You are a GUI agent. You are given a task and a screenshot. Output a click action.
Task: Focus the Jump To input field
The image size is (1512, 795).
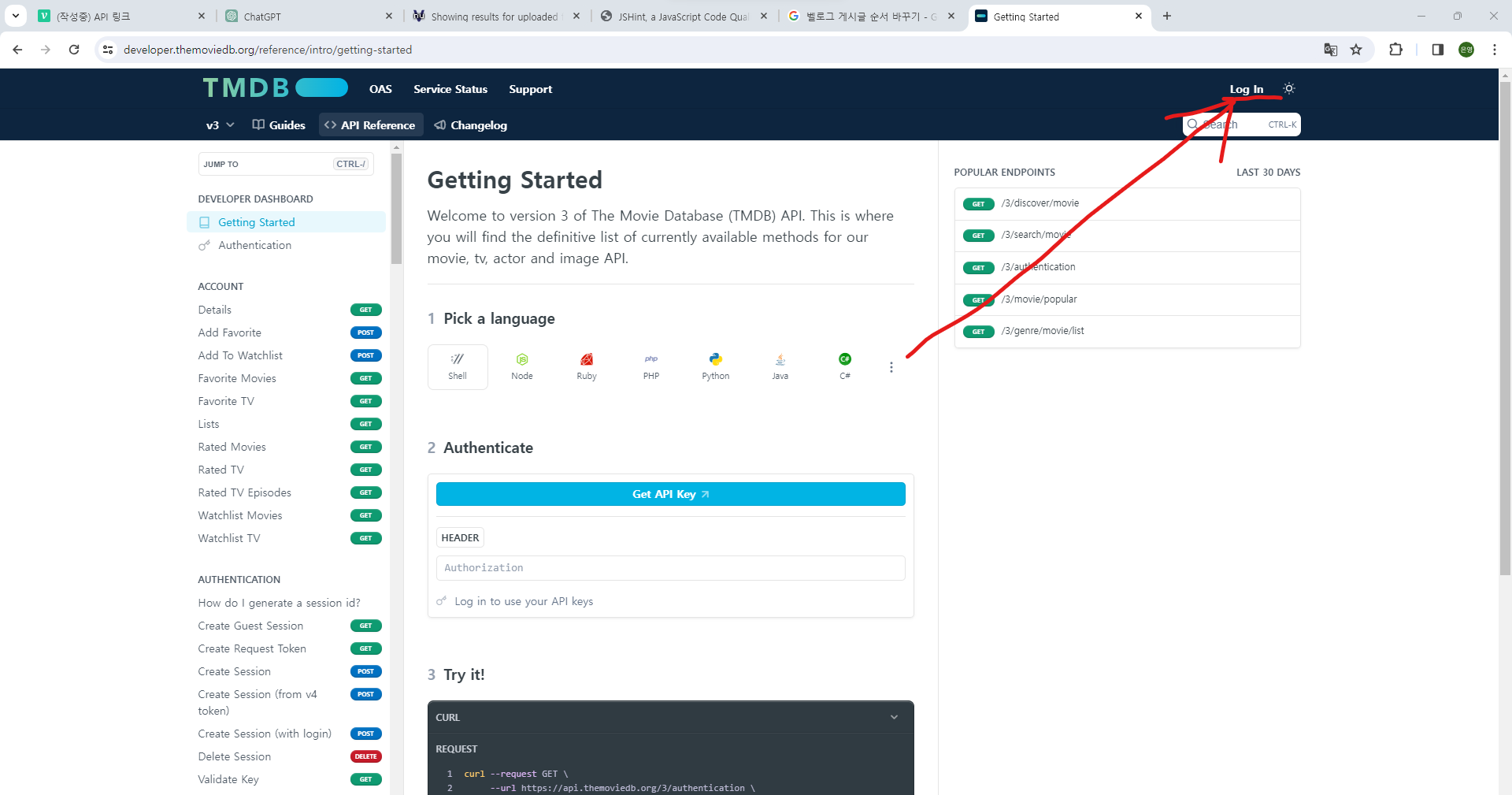point(286,164)
